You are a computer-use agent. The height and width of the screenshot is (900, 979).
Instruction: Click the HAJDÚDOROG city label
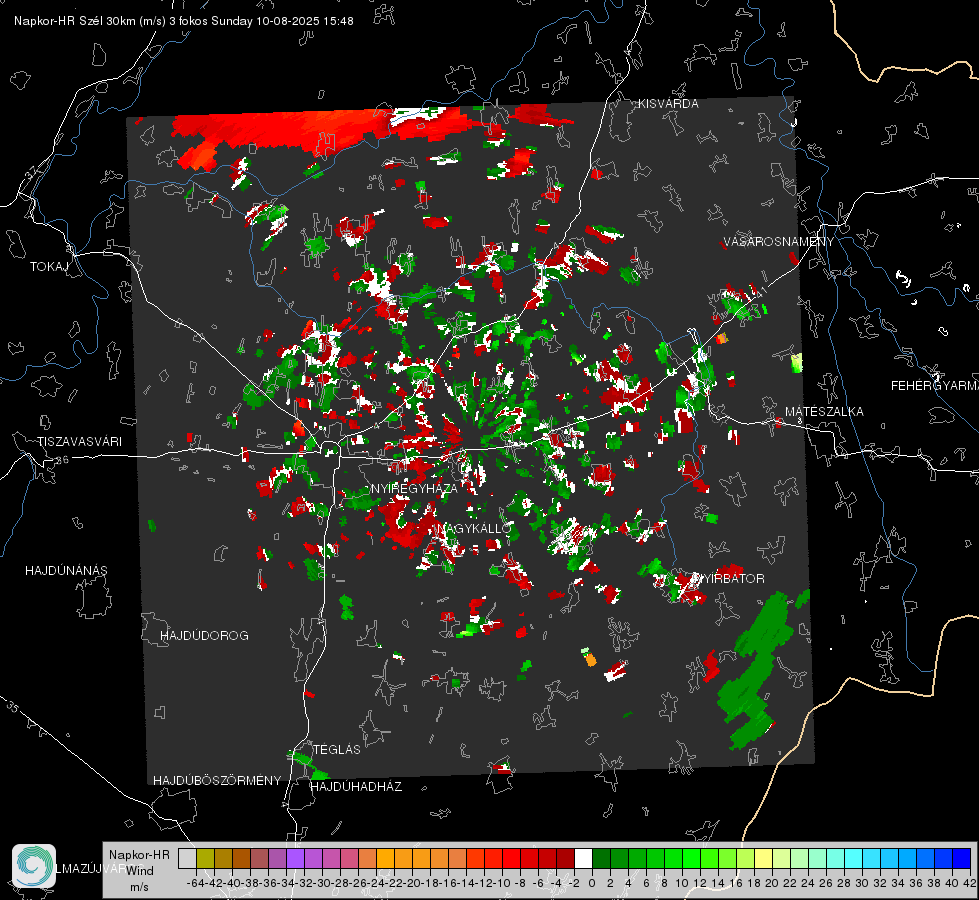204,636
